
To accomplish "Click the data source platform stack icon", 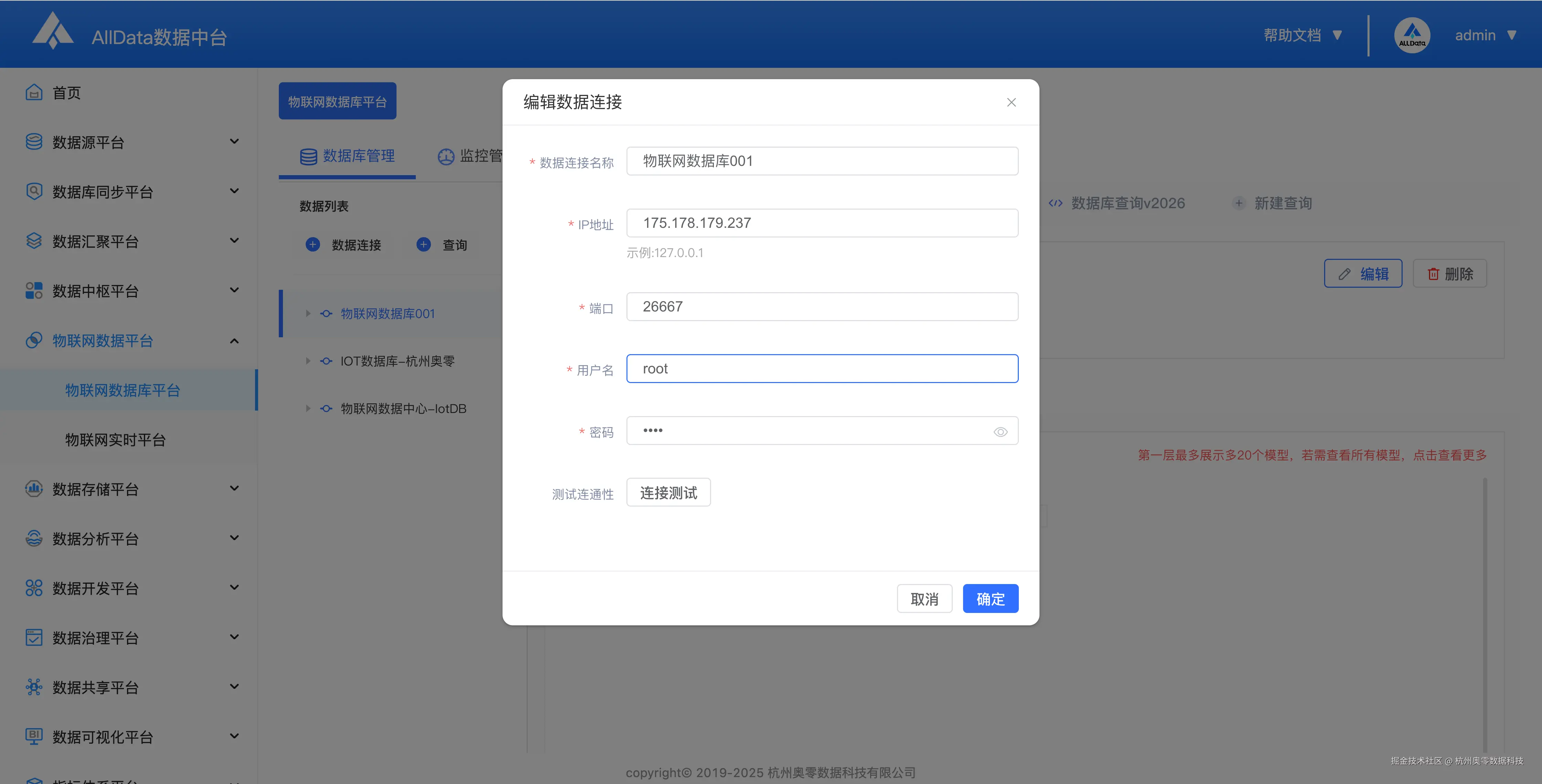I will click(x=34, y=142).
